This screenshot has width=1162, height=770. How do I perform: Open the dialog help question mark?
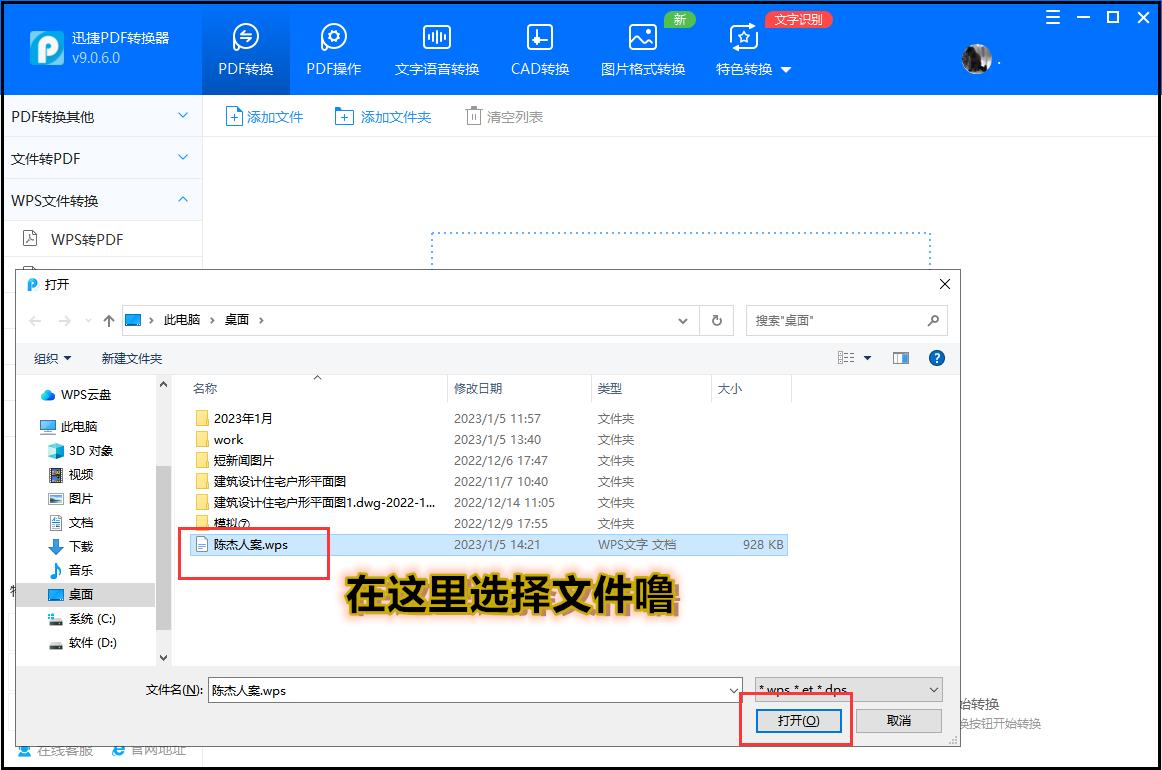tap(937, 357)
